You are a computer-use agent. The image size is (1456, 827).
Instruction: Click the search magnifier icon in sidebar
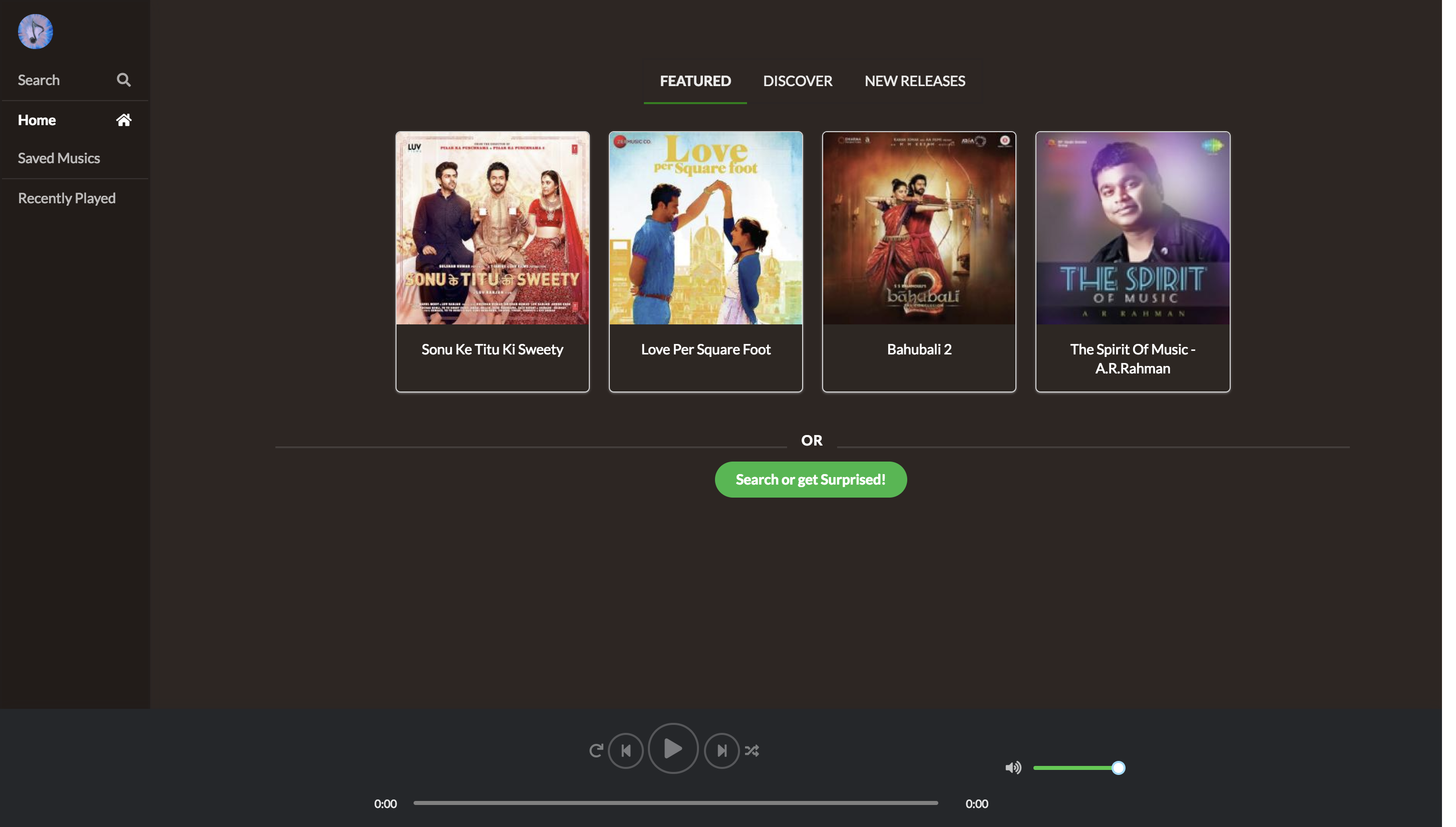point(123,80)
